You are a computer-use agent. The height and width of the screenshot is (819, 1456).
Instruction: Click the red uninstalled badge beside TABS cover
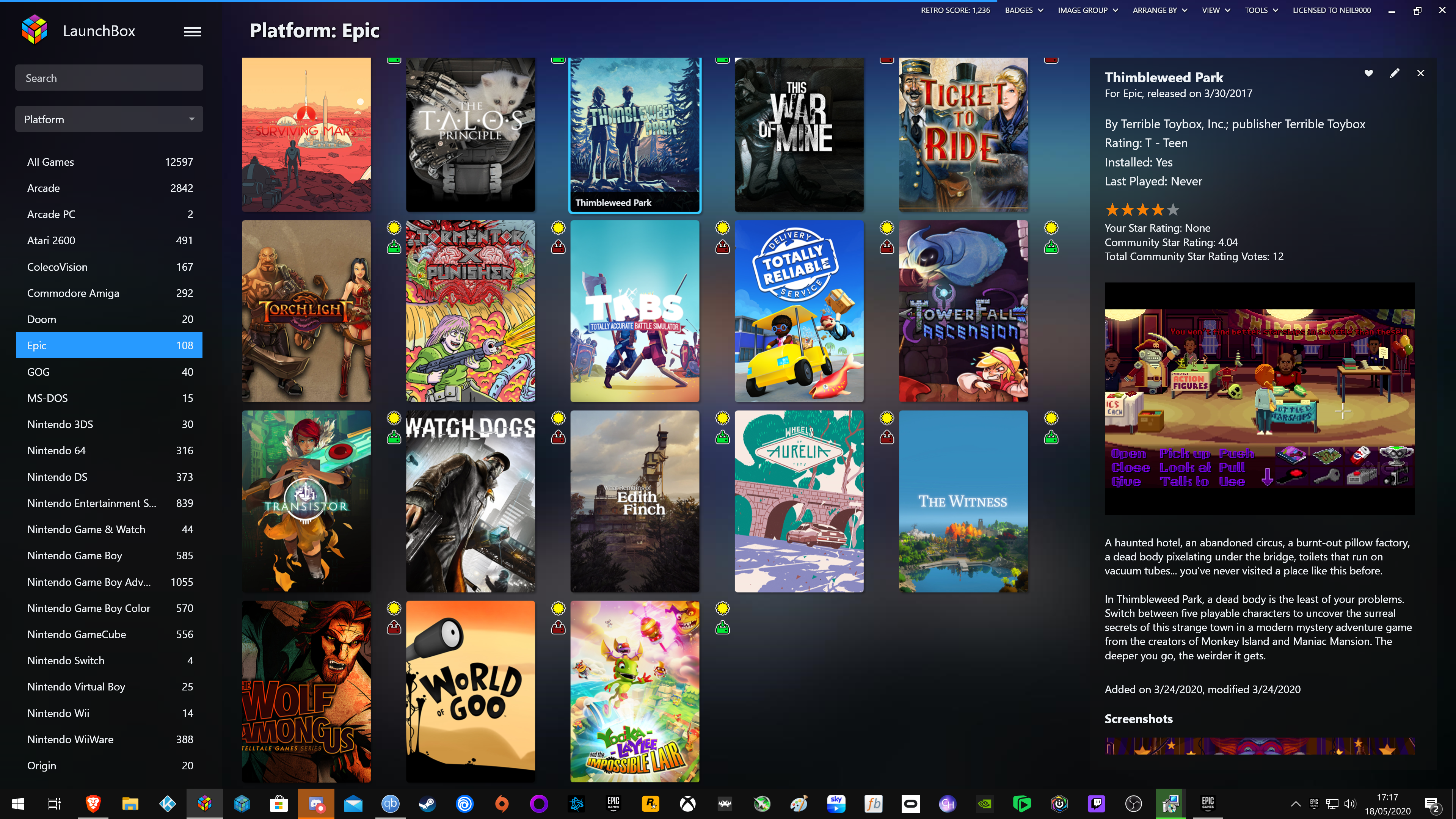point(722,247)
